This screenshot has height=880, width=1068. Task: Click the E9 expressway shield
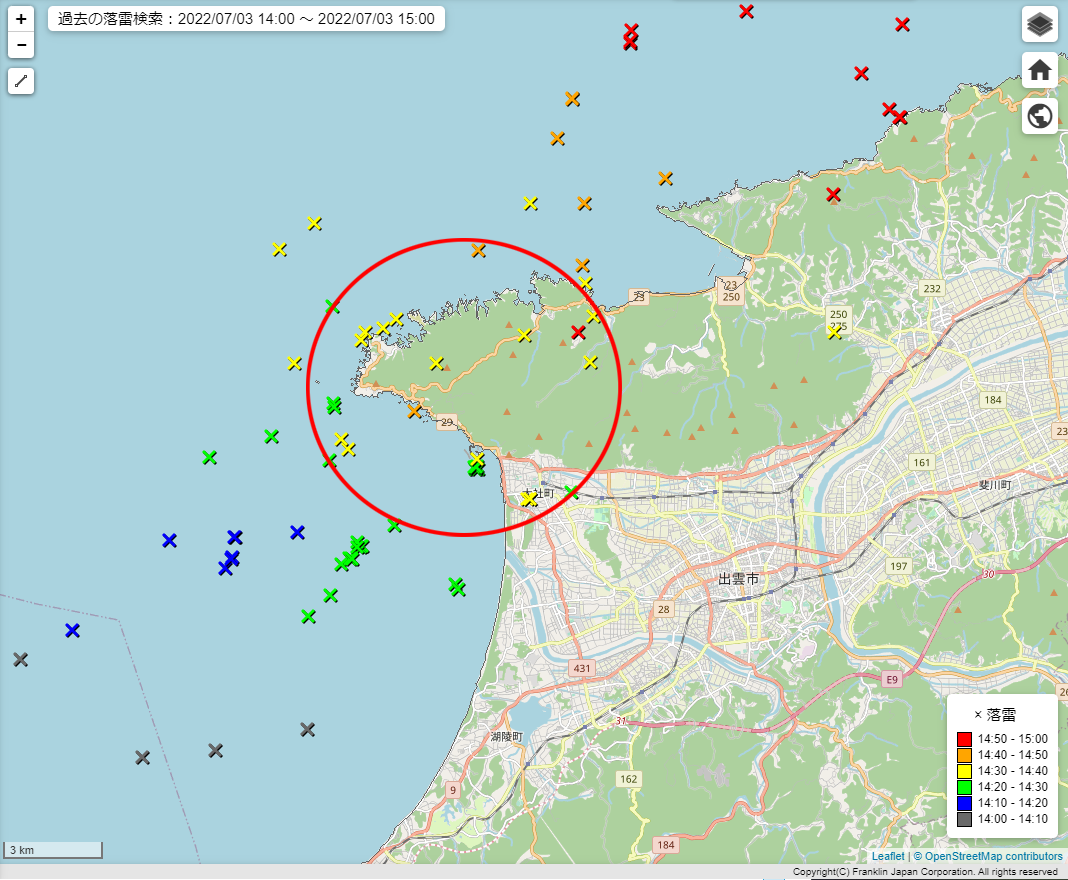[893, 680]
